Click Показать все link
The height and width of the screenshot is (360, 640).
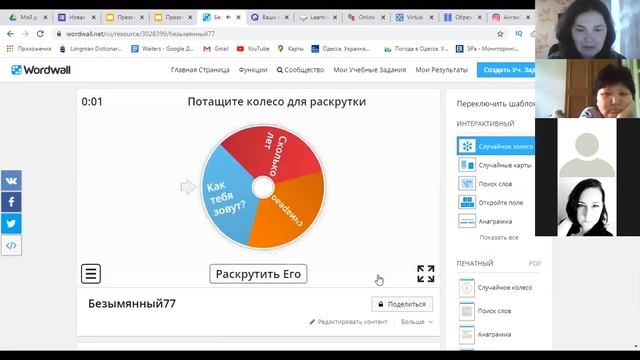[499, 238]
